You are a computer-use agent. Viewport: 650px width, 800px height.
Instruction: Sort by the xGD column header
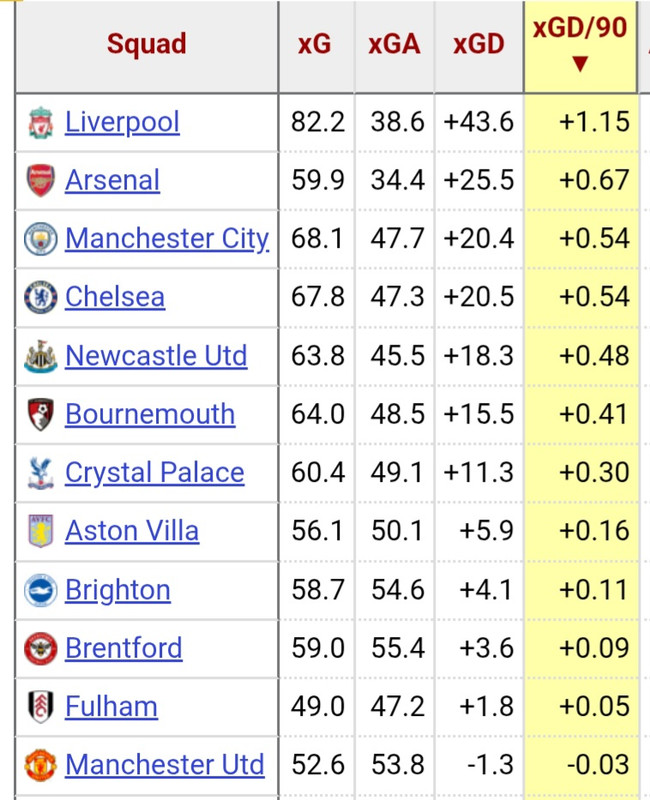pyautogui.click(x=479, y=45)
